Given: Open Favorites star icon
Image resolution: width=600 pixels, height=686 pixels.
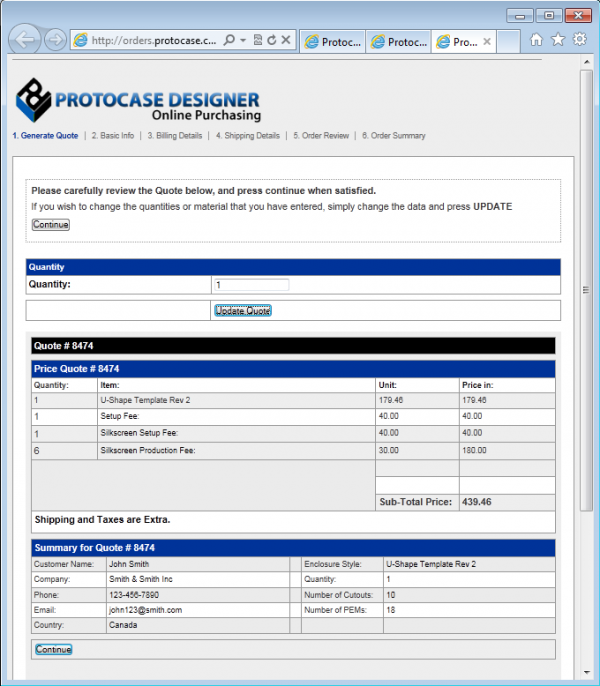Looking at the screenshot, I should pos(558,40).
